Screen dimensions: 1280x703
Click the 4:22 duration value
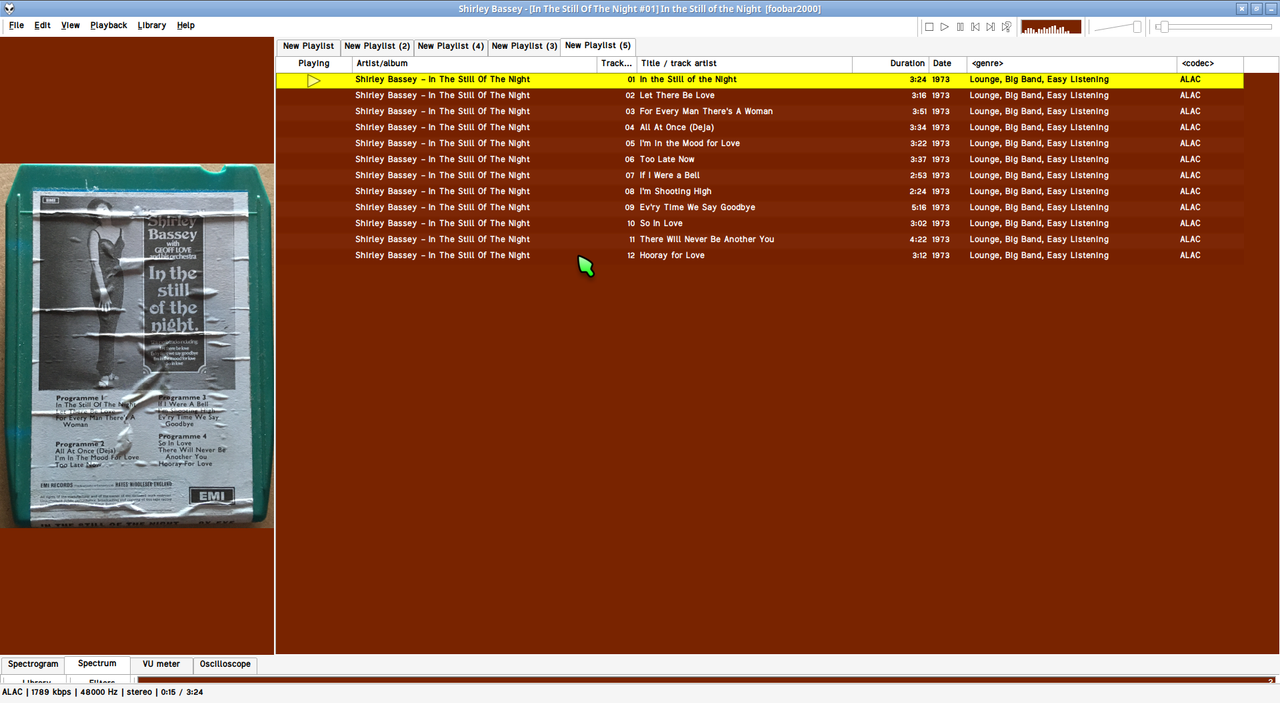pyautogui.click(x=917, y=240)
